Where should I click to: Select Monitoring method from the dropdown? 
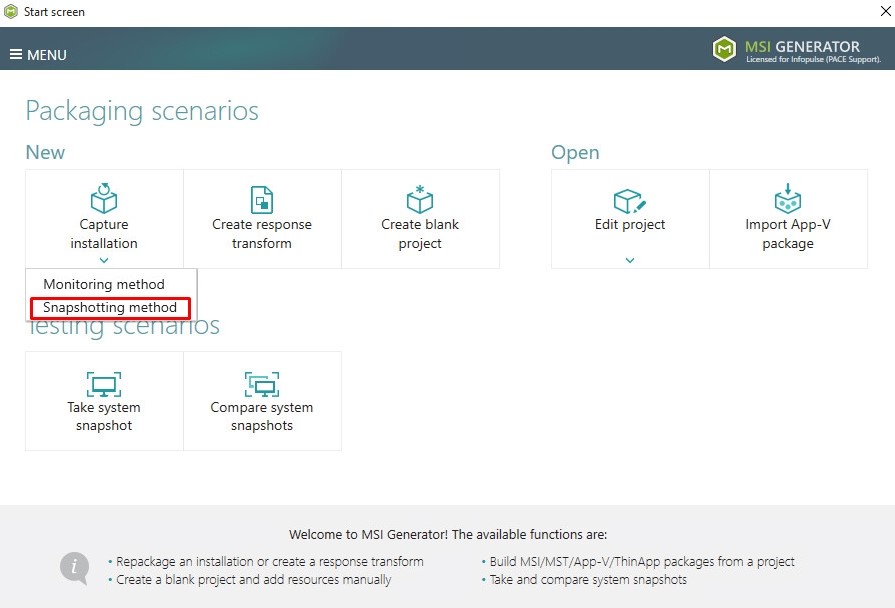(104, 284)
